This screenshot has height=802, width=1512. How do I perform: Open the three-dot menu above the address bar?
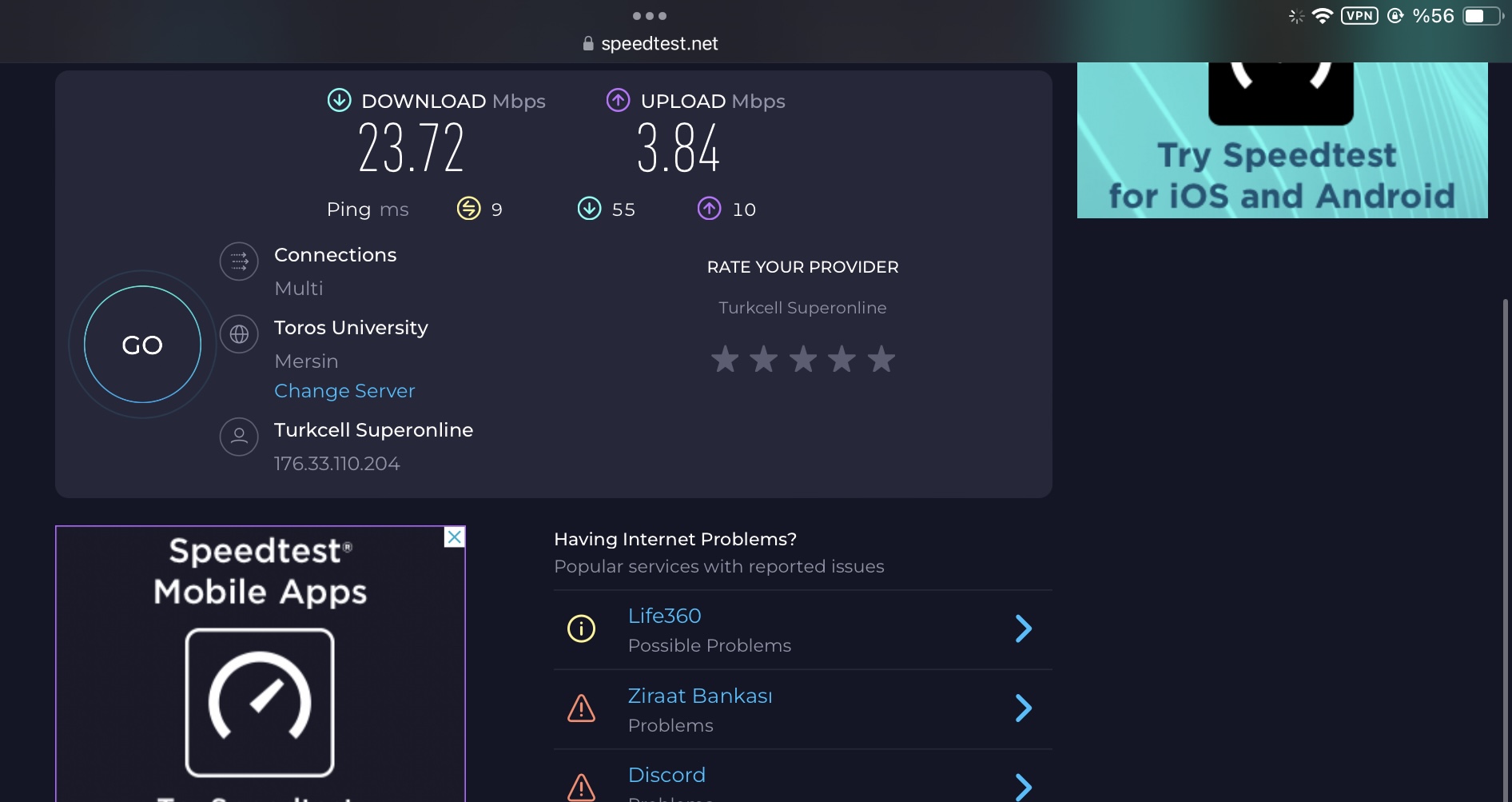tap(649, 16)
